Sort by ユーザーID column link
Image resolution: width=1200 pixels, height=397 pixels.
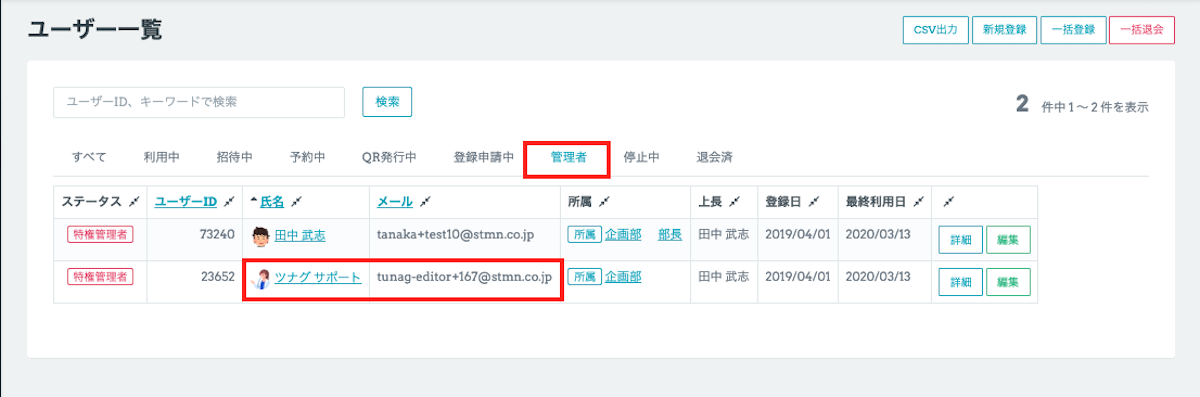[x=186, y=202]
